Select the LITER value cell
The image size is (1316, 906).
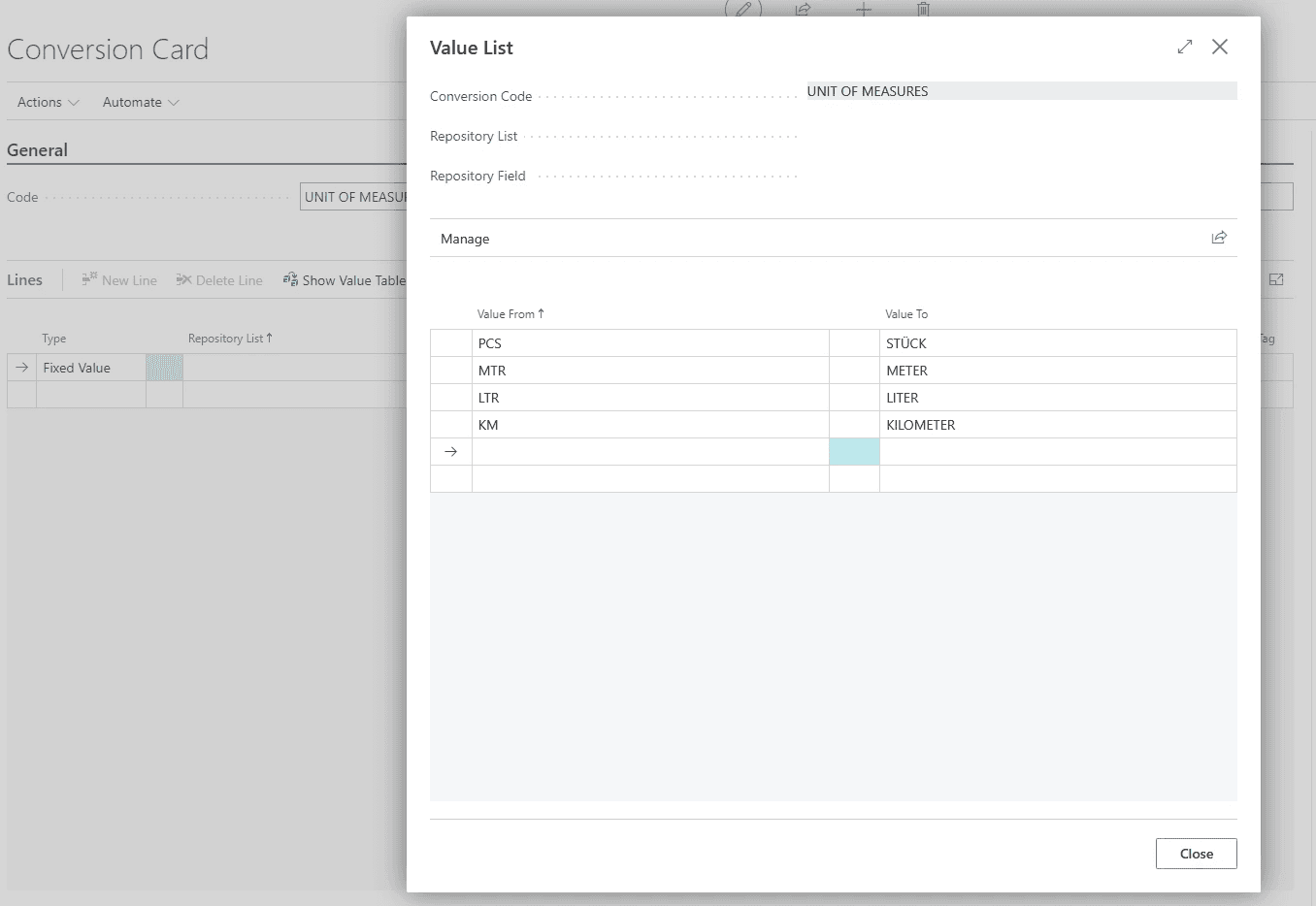tap(1058, 398)
